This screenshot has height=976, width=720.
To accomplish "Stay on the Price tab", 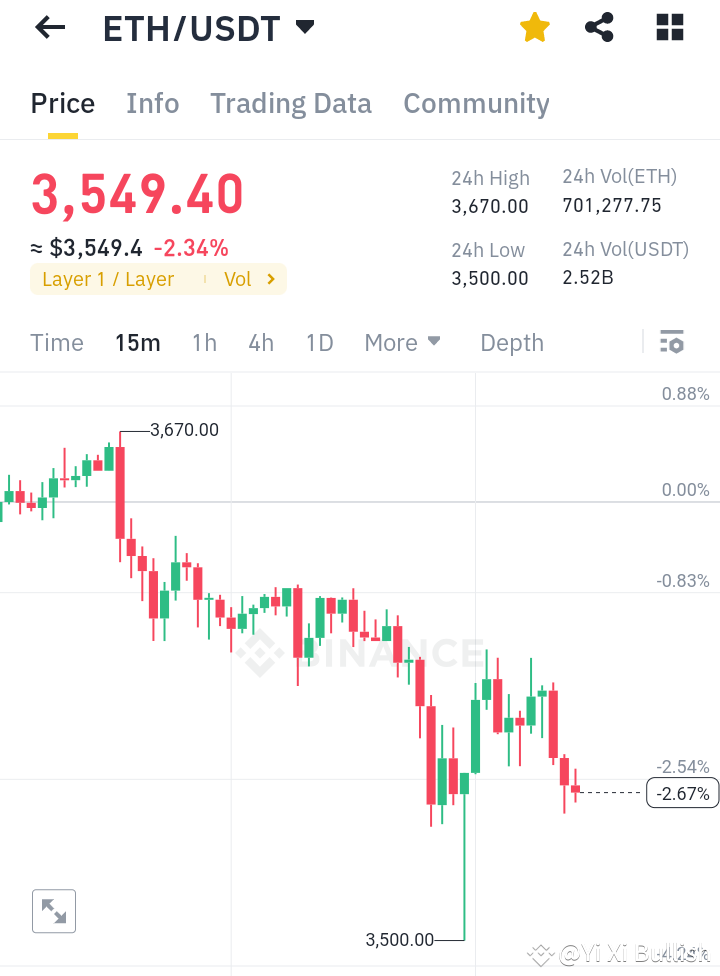I will (62, 103).
